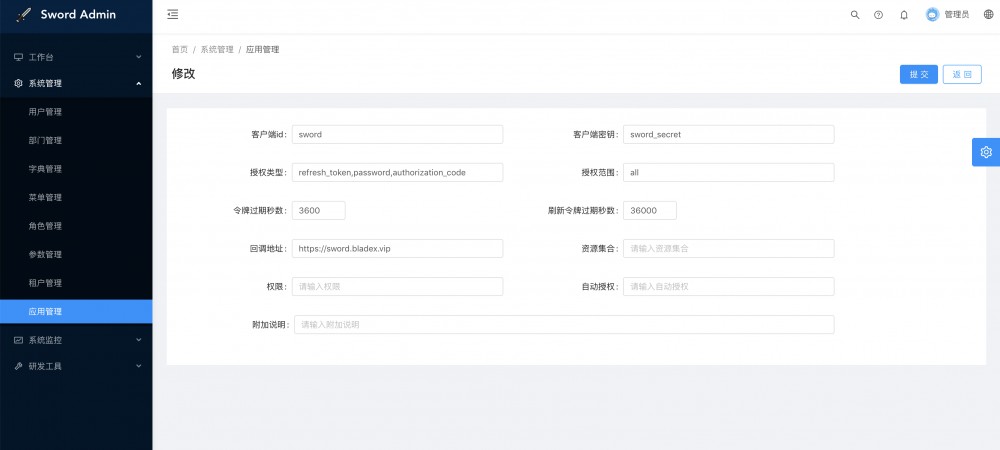This screenshot has height=450, width=1000.
Task: Click the 系统监控 chart icon
Action: tap(18, 340)
